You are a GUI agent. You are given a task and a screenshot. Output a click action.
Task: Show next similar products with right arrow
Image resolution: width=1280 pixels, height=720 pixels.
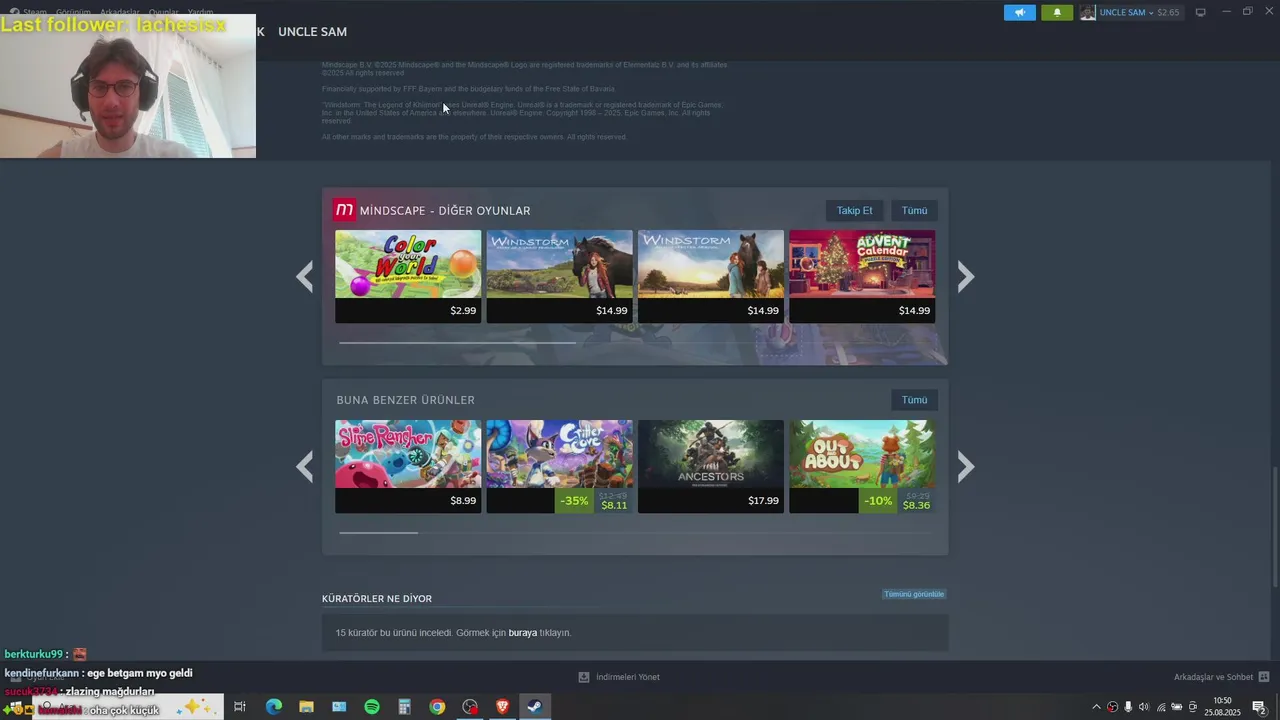[965, 466]
